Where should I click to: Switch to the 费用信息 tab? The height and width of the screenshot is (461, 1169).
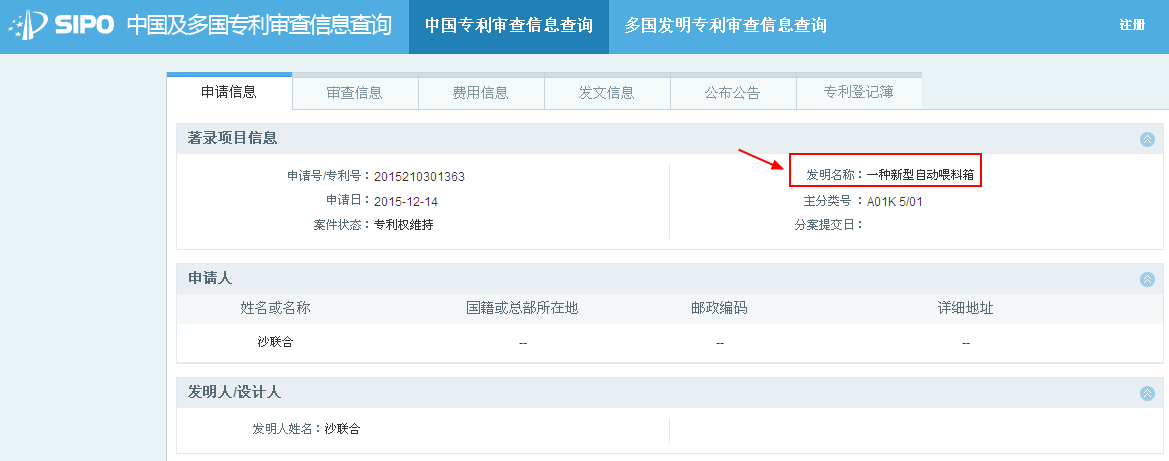pyautogui.click(x=481, y=93)
